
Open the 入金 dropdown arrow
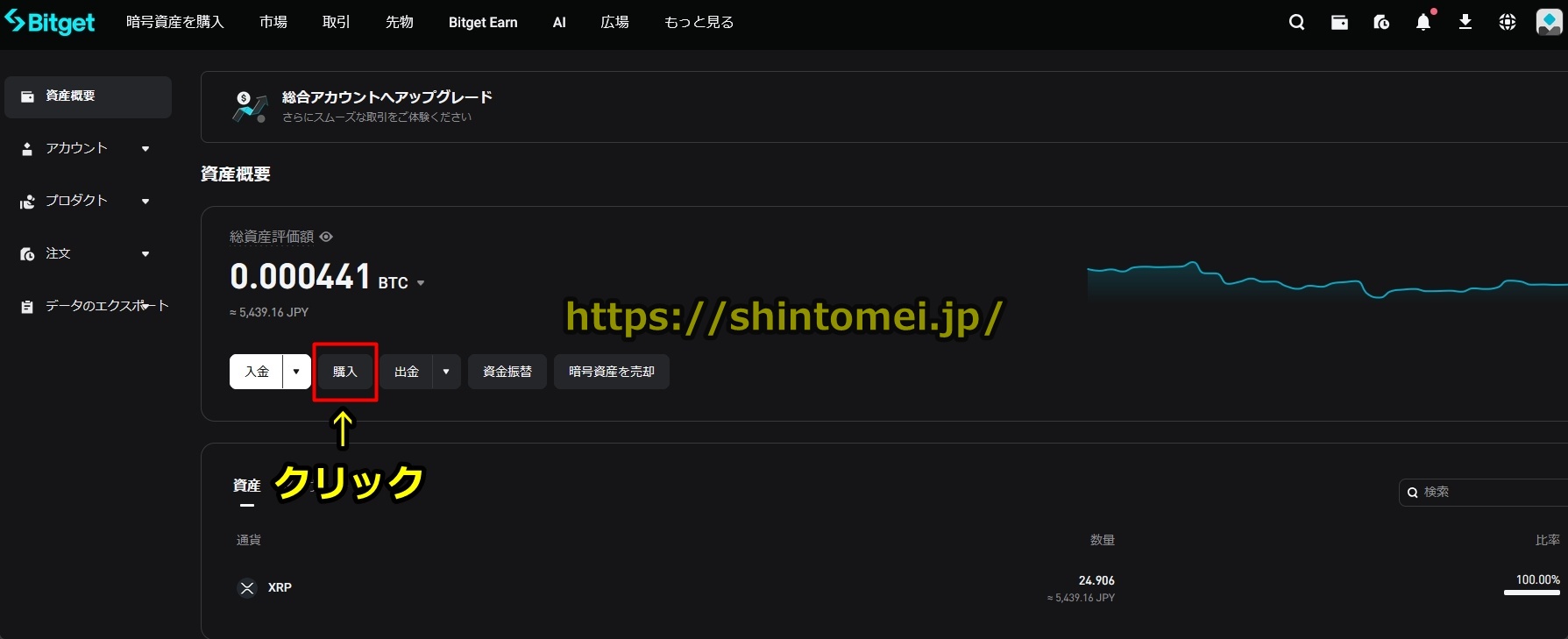[296, 372]
